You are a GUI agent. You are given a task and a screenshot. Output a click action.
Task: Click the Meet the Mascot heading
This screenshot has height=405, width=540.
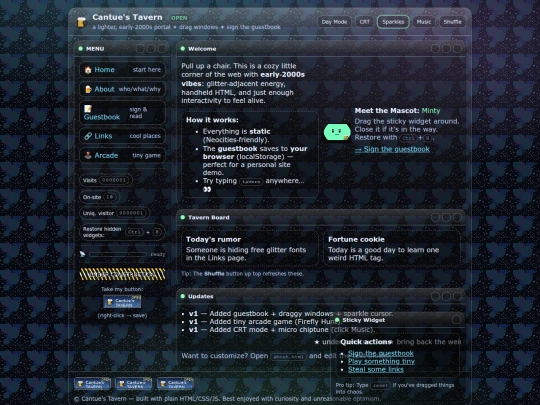pyautogui.click(x=397, y=111)
